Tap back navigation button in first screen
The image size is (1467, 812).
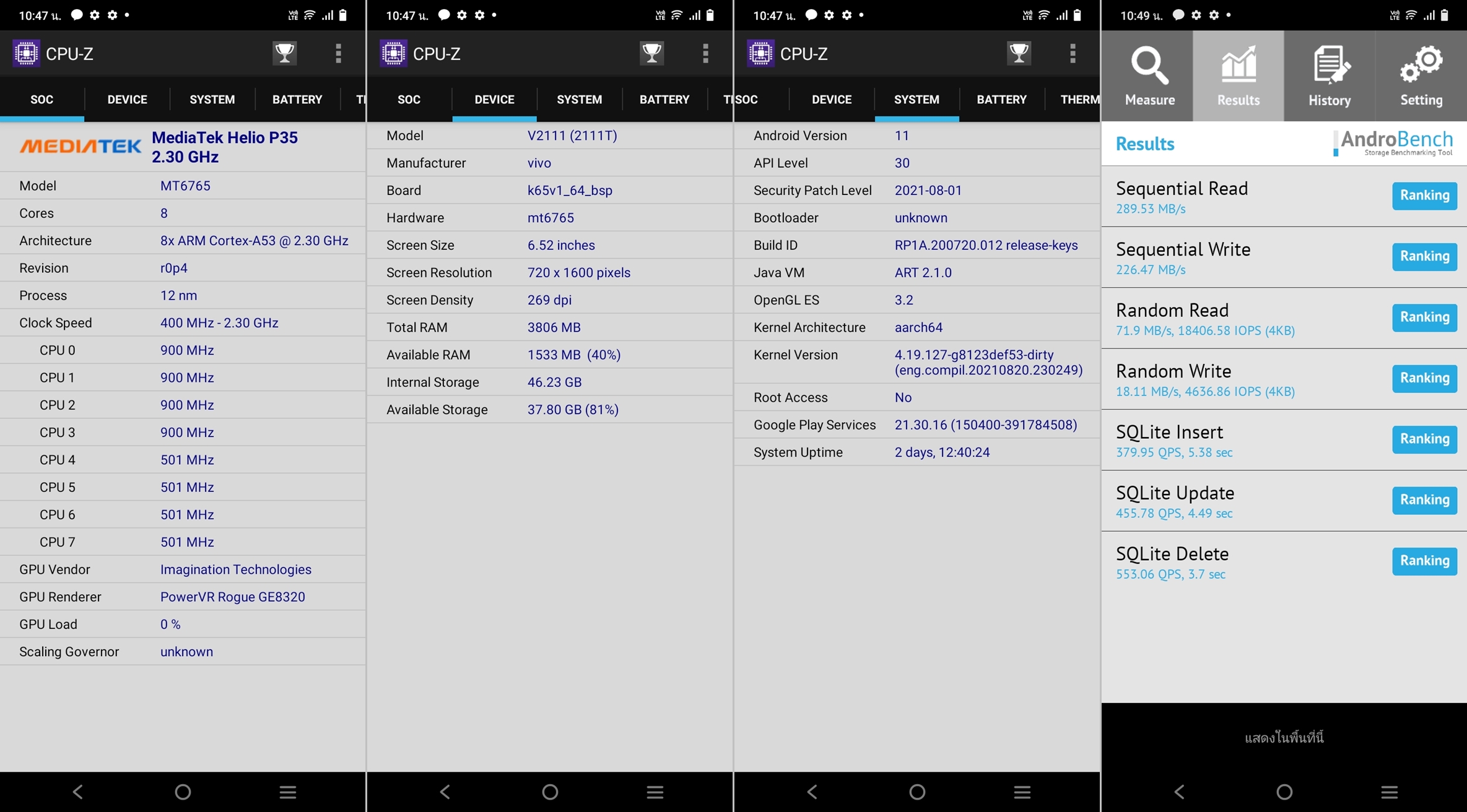coord(78,792)
